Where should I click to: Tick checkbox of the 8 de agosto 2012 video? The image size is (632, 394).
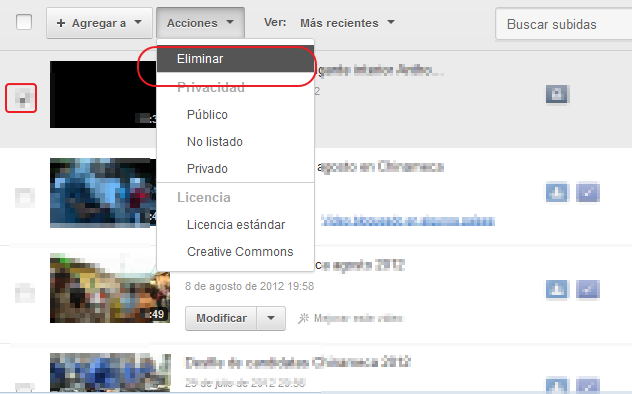pyautogui.click(x=25, y=292)
